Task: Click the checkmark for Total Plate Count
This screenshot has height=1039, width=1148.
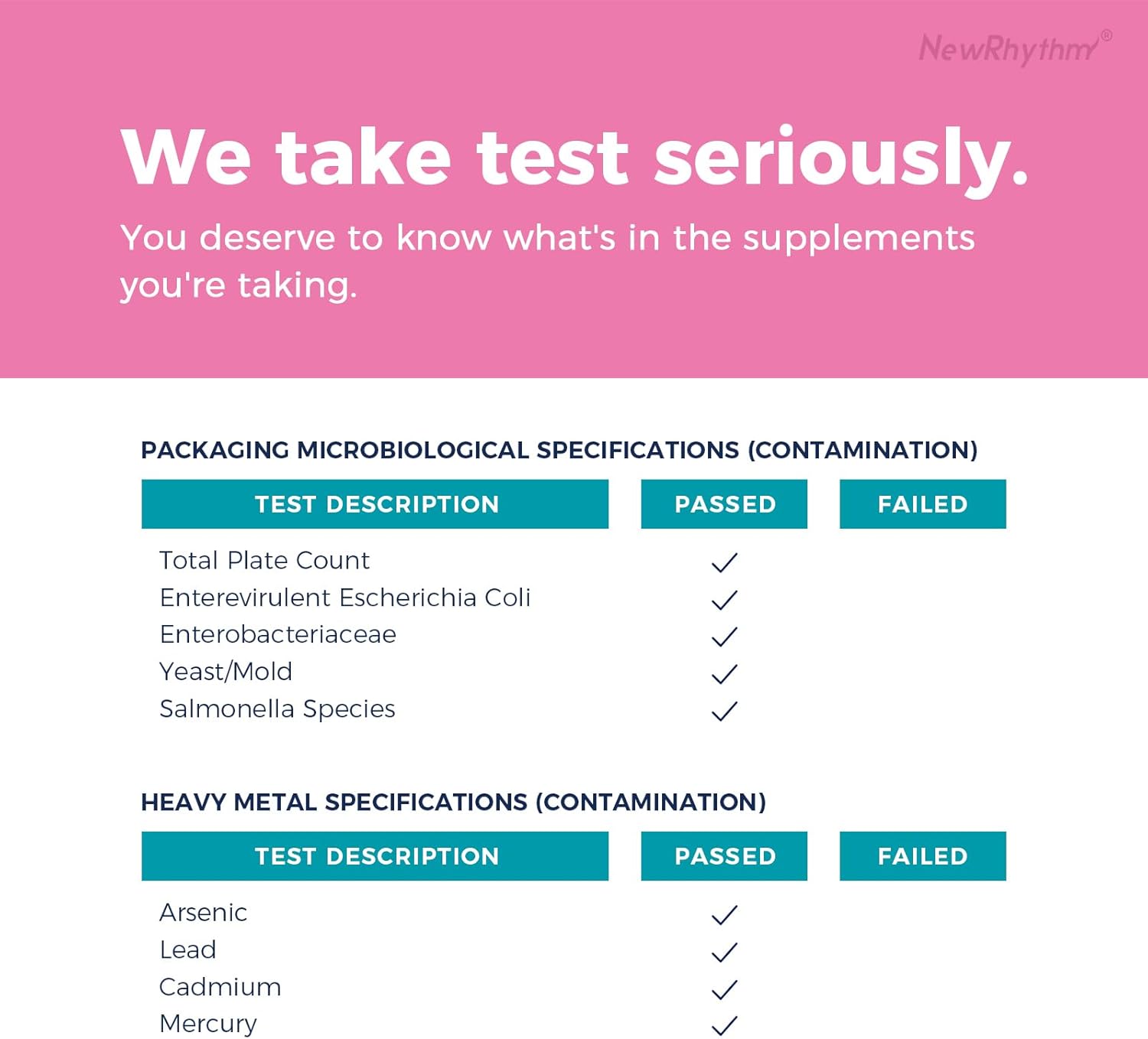Action: 724,562
